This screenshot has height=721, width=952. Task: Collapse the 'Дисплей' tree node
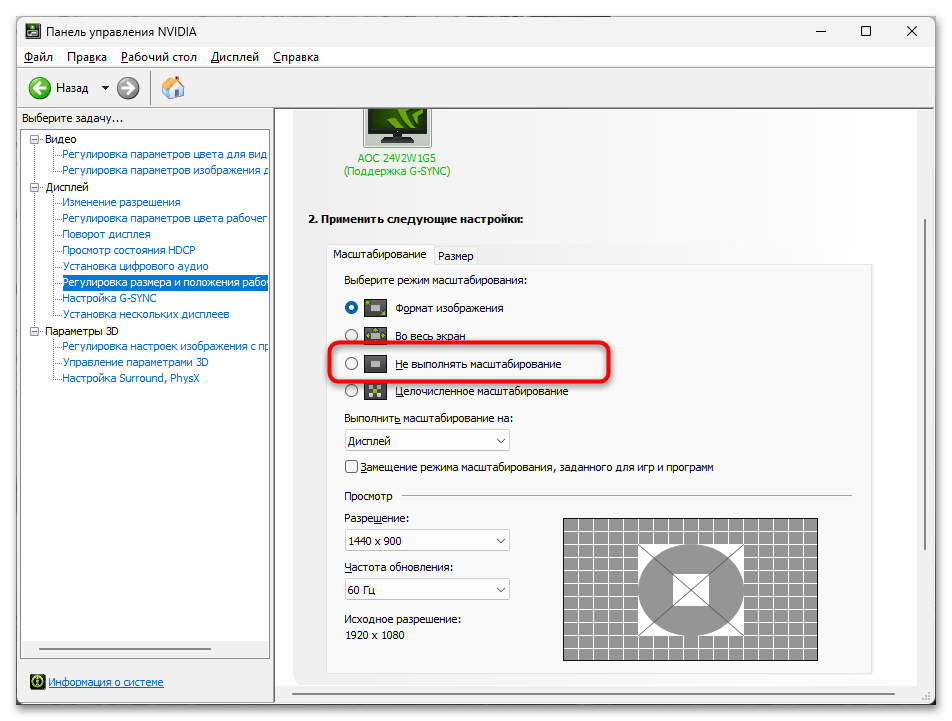35,188
